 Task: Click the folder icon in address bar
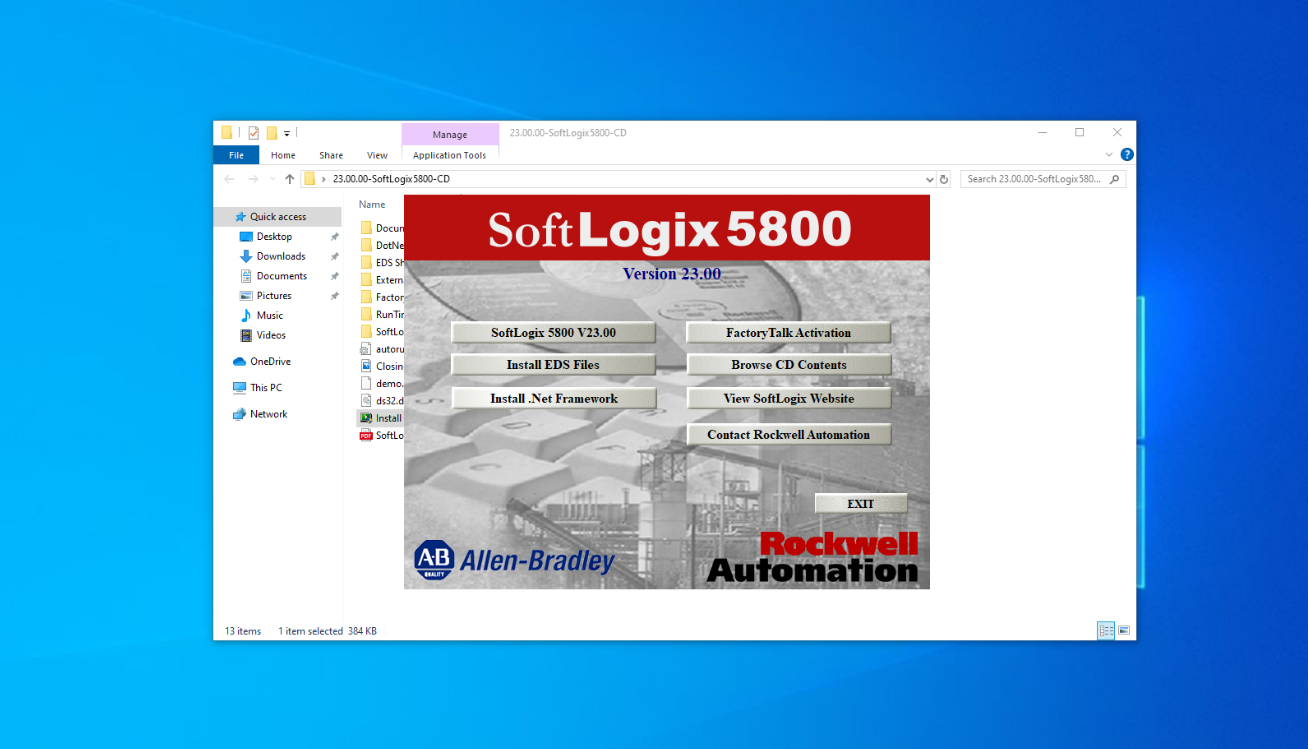310,179
